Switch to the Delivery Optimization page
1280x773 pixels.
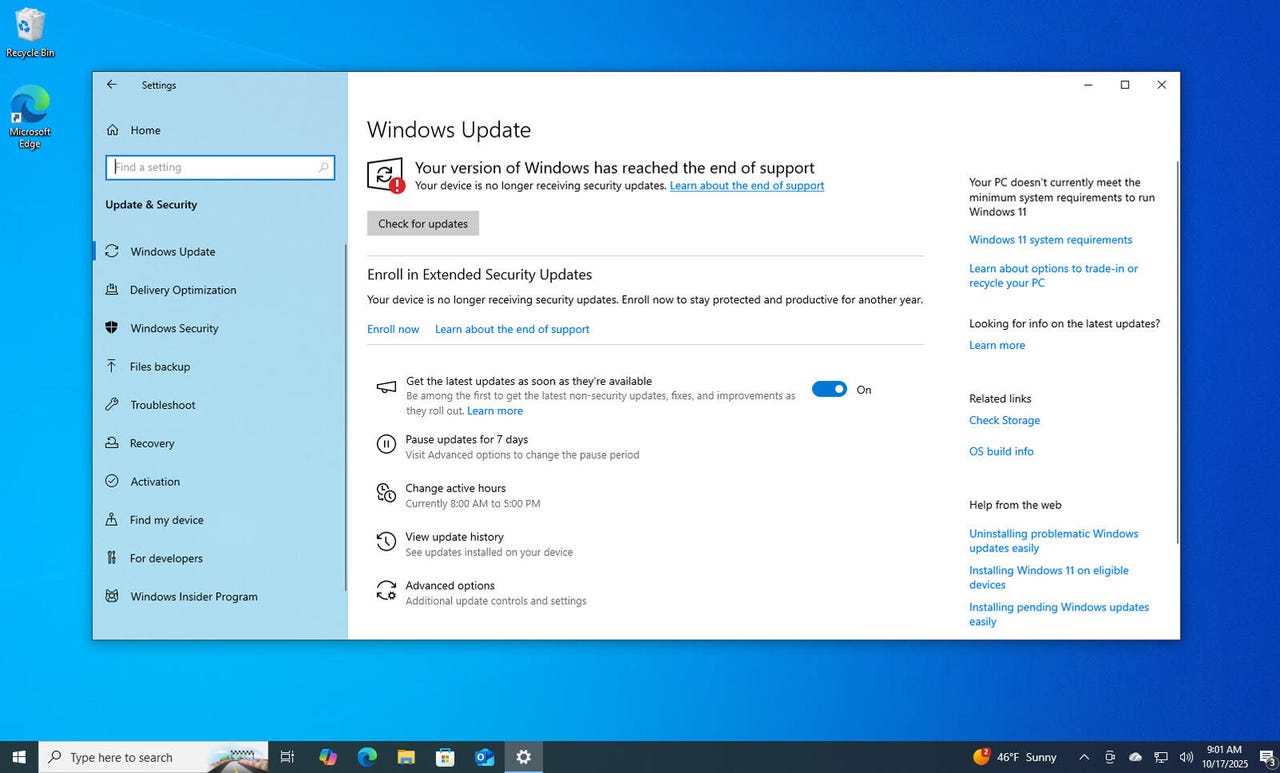click(181, 290)
